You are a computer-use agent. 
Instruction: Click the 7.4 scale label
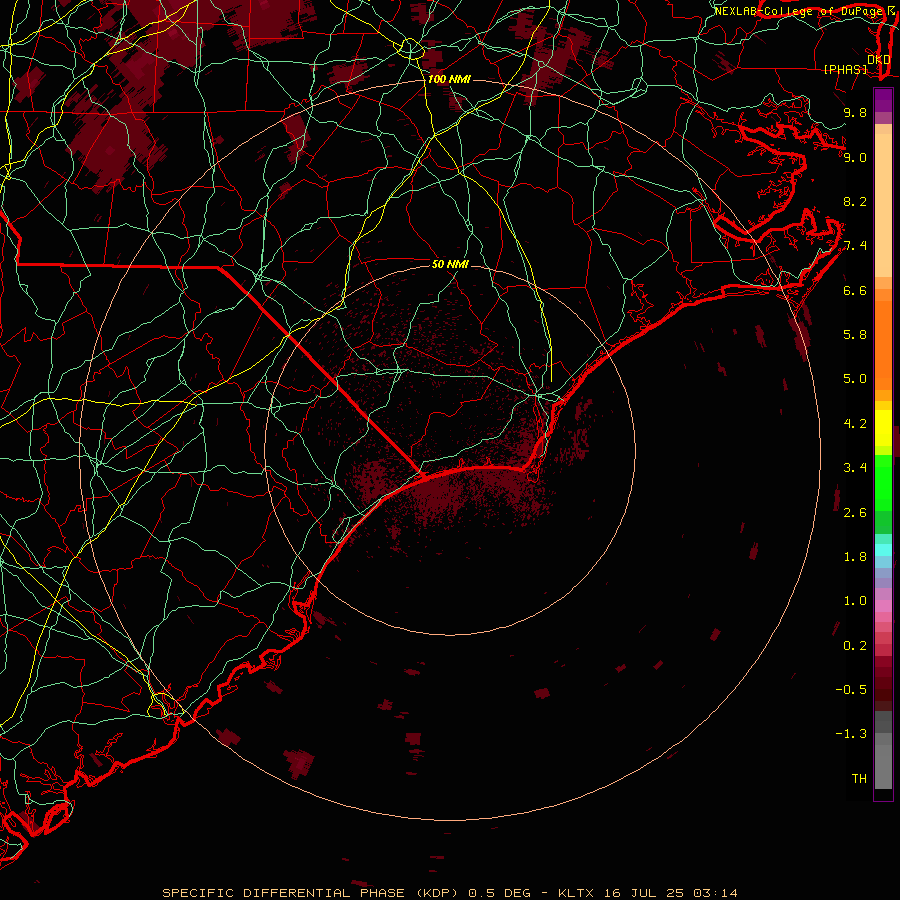[855, 246]
